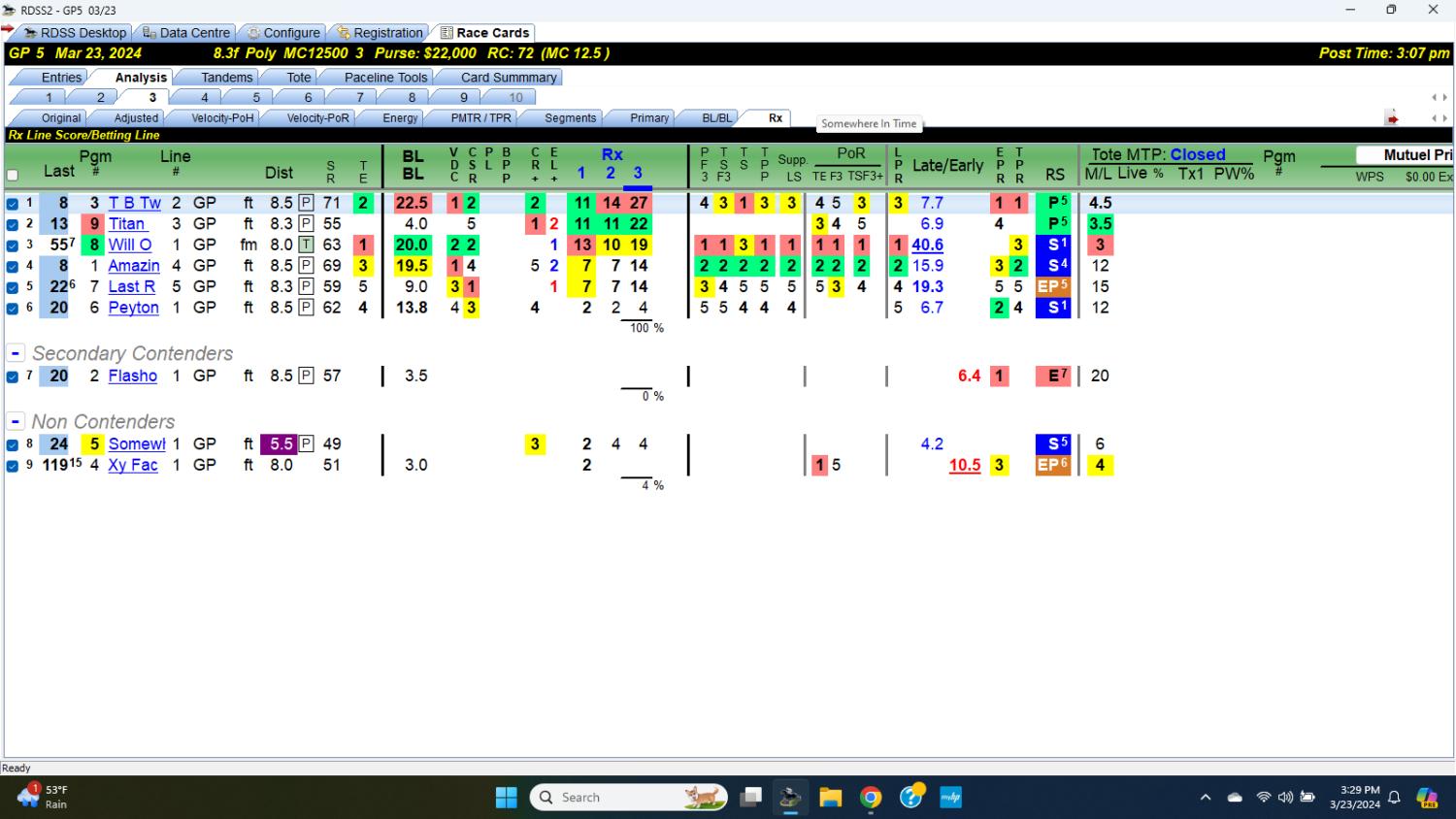This screenshot has width=1456, height=819.
Task: Click the Windows Start button
Action: (x=507, y=798)
